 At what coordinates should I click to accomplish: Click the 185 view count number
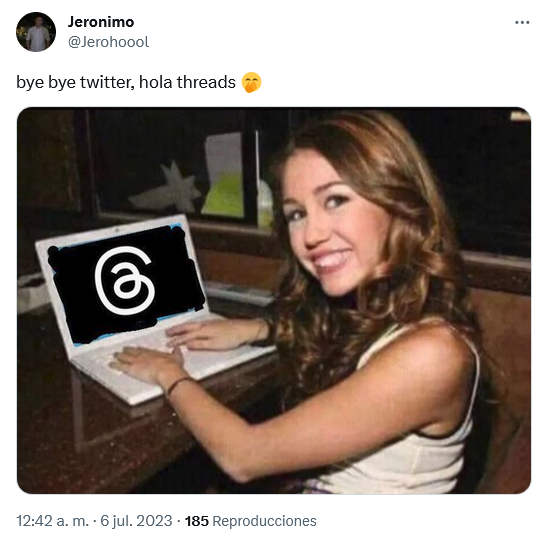(x=196, y=521)
